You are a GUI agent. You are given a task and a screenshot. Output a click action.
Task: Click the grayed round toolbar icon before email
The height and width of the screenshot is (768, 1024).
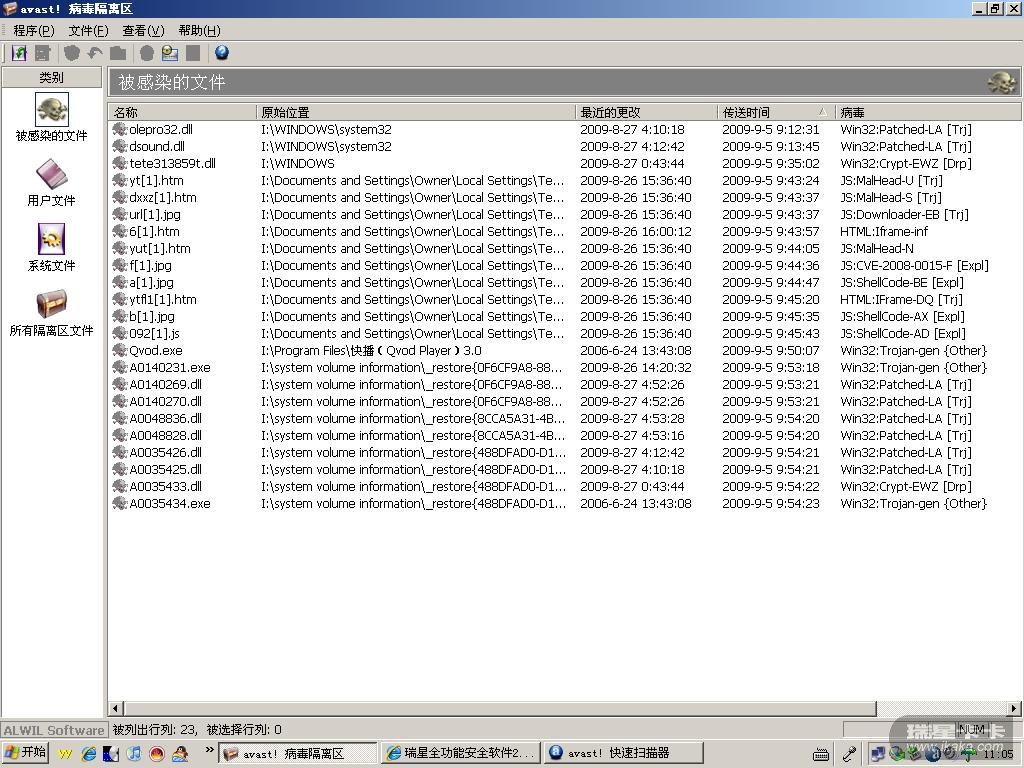147,54
